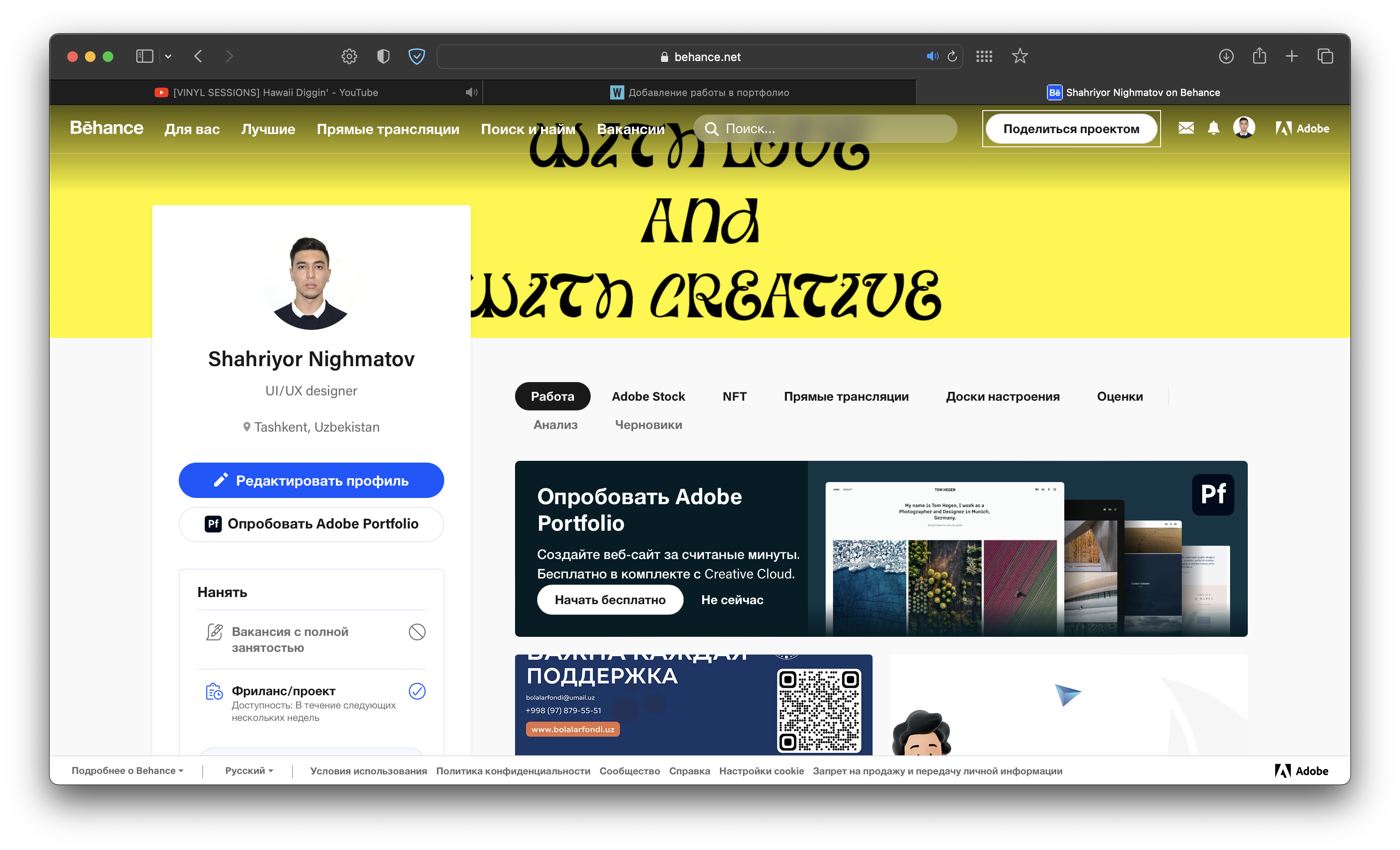This screenshot has width=1400, height=850.
Task: Switch to the Hawaii Diggin' YouTube tab
Action: pyautogui.click(x=266, y=92)
